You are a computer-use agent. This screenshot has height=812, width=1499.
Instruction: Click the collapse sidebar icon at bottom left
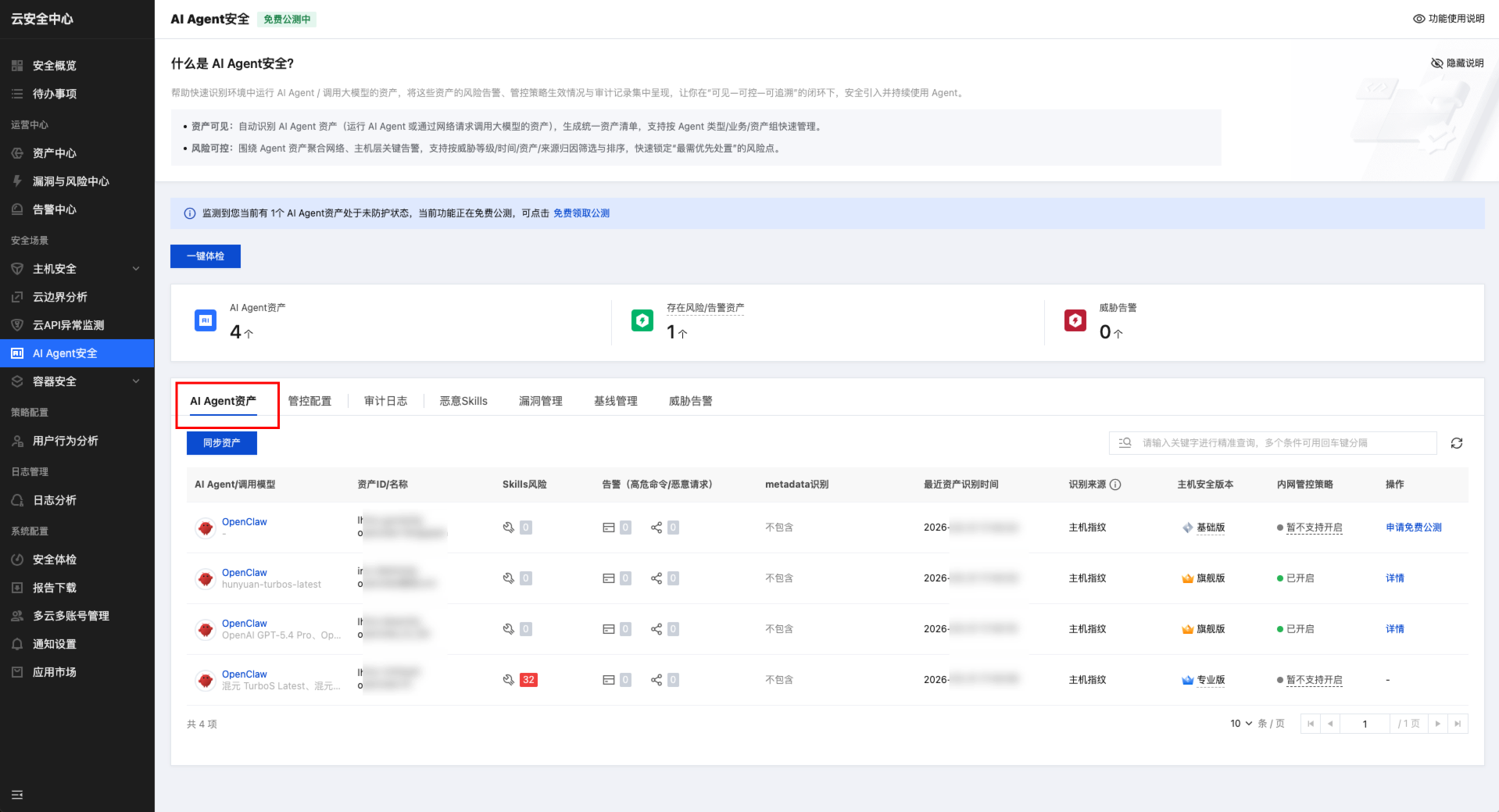(x=17, y=795)
